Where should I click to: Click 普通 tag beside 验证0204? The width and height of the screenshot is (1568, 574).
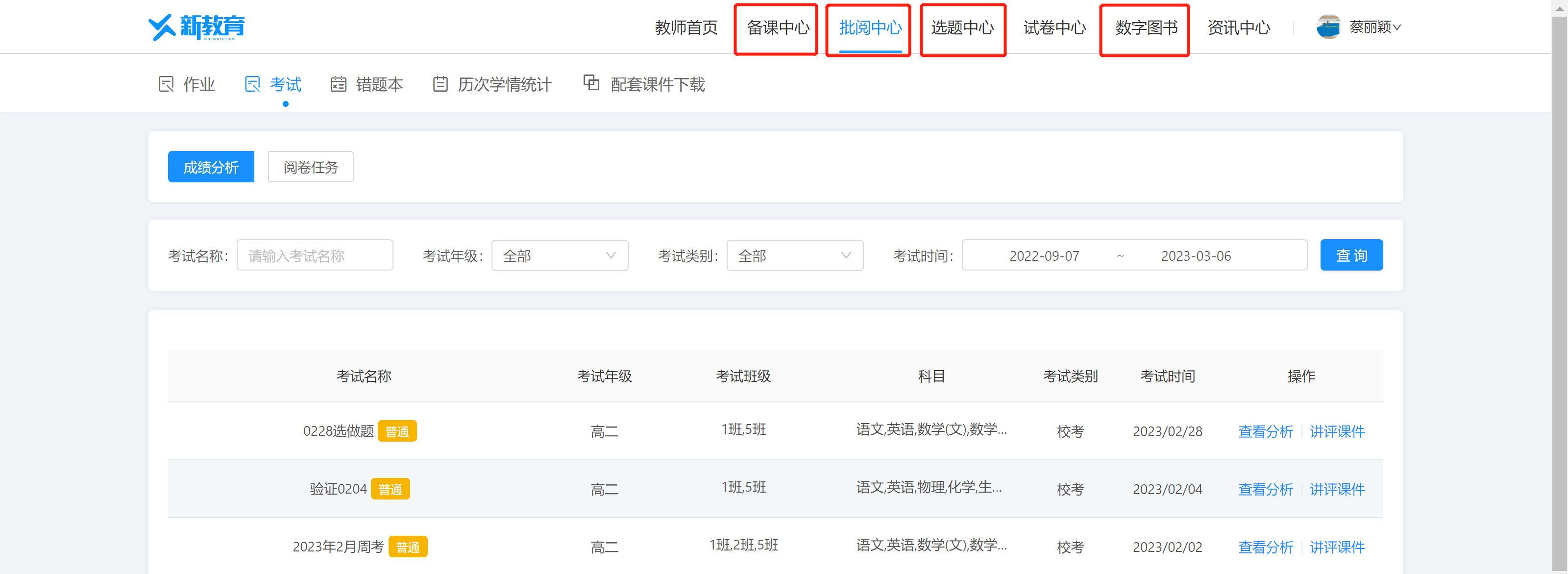tap(390, 489)
